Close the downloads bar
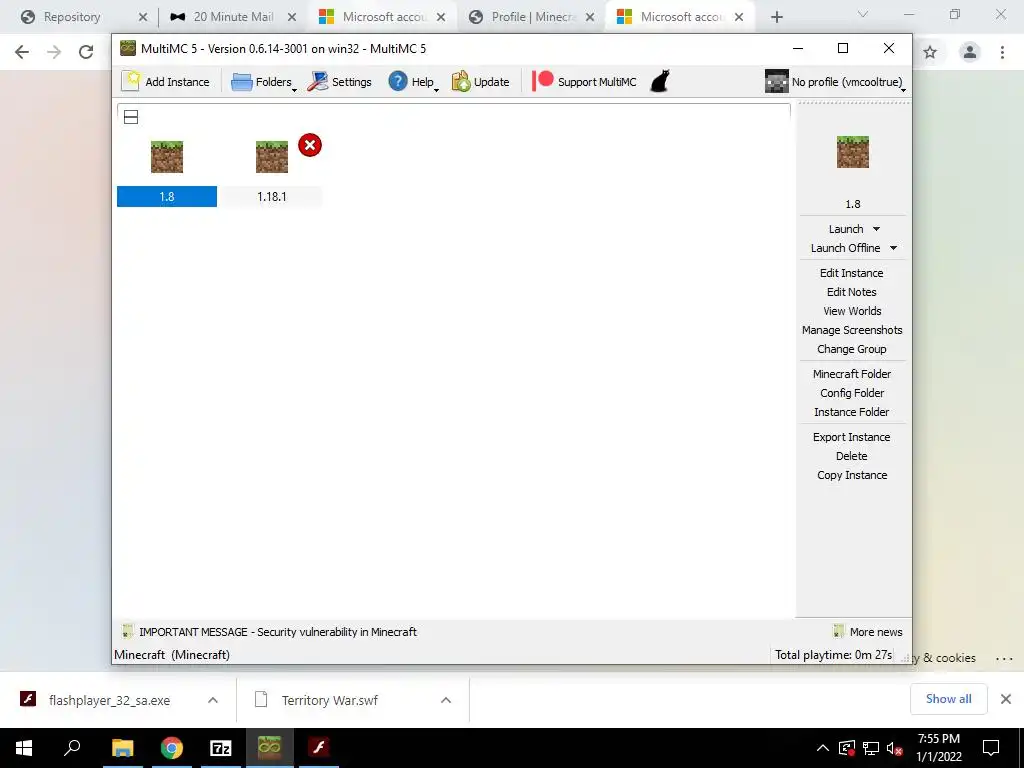 pos(1006,699)
